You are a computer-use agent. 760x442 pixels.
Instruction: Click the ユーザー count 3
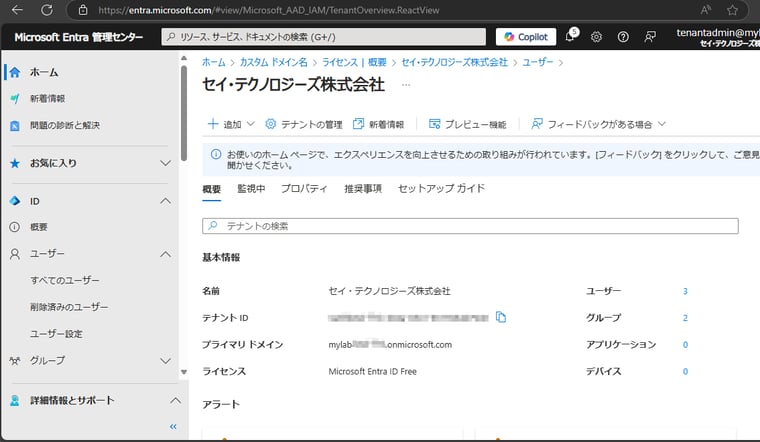(x=685, y=291)
